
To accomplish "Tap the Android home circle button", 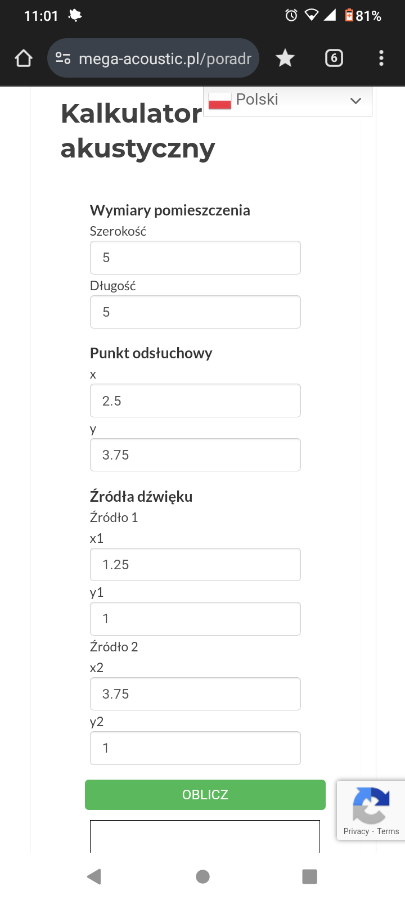I will (x=202, y=876).
